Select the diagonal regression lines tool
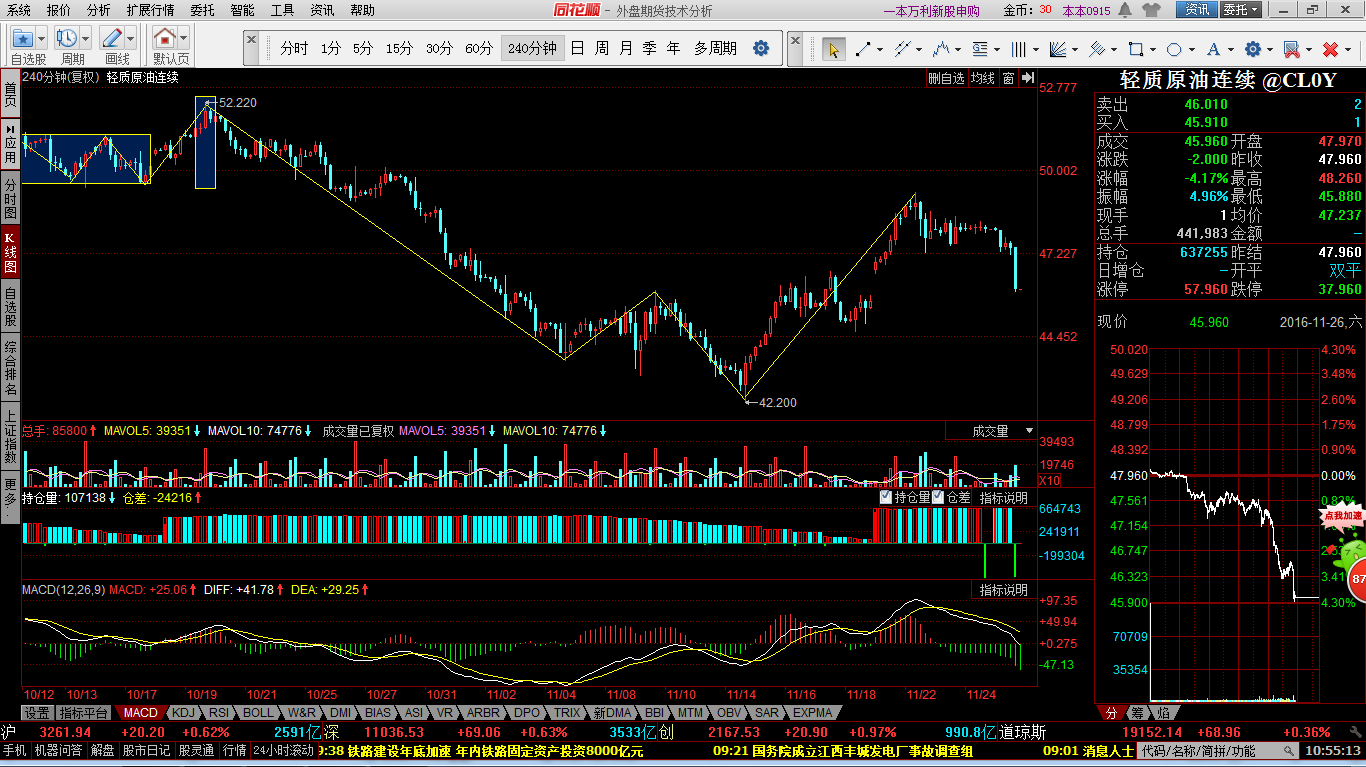Image resolution: width=1366 pixels, height=767 pixels. click(x=1097, y=49)
